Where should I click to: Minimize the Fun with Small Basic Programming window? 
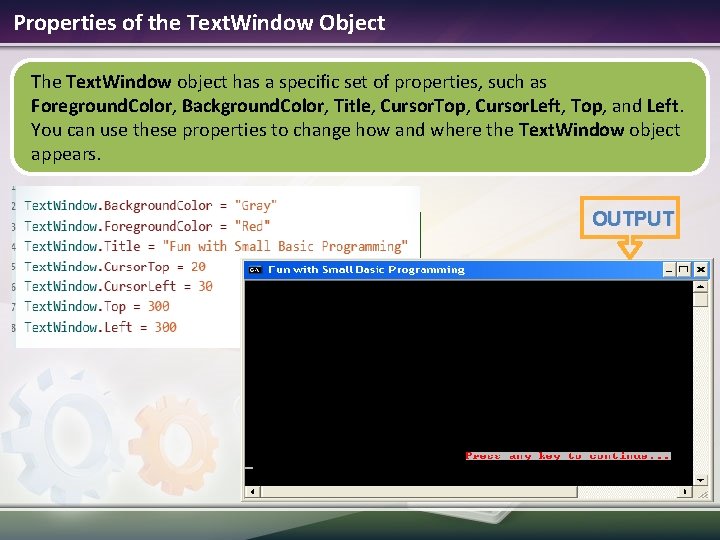click(x=669, y=270)
